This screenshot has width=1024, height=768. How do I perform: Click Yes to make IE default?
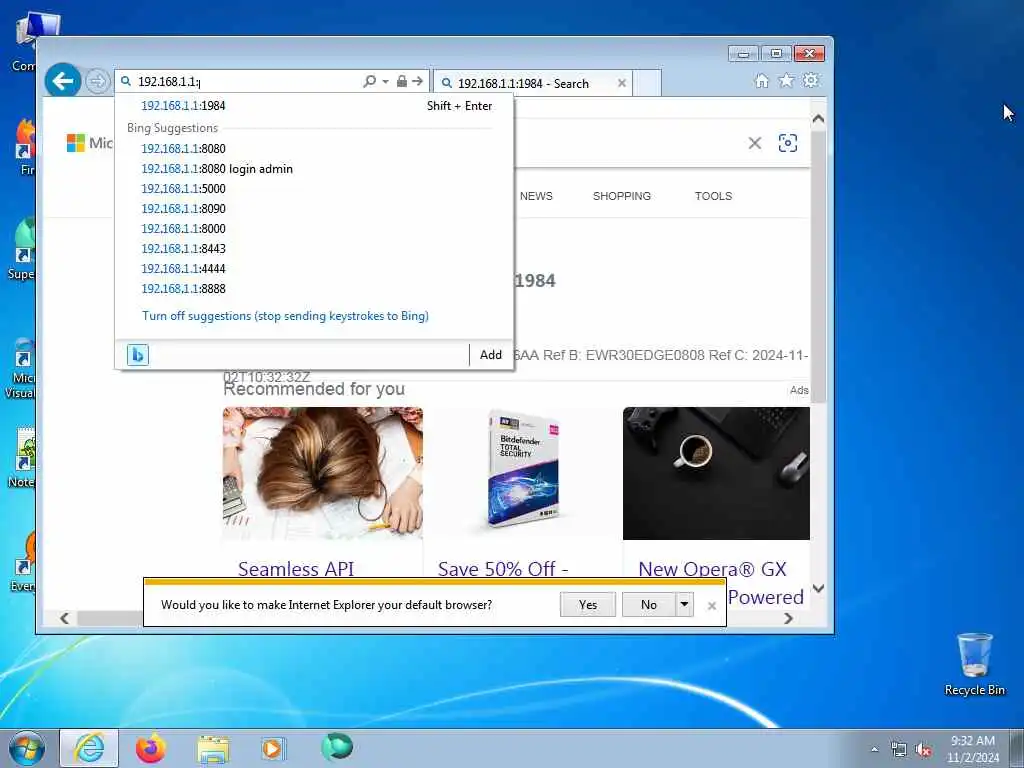coord(588,605)
